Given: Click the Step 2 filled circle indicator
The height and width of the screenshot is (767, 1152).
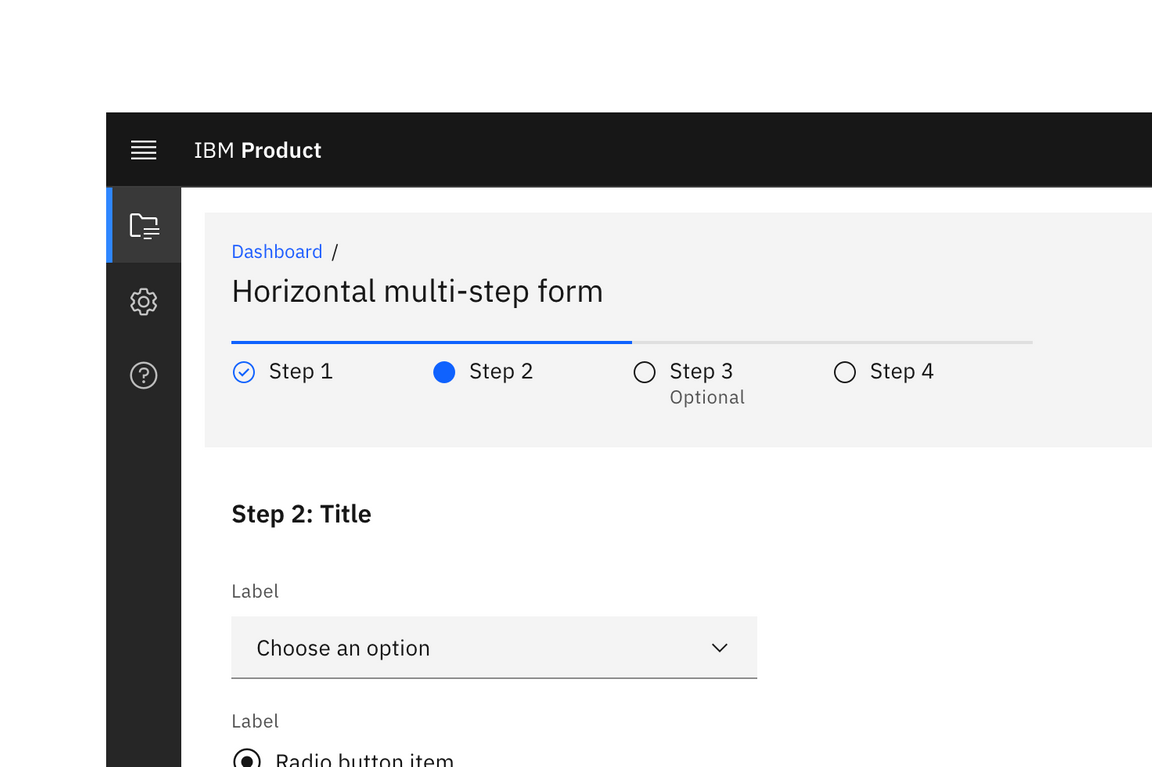Looking at the screenshot, I should pos(444,371).
